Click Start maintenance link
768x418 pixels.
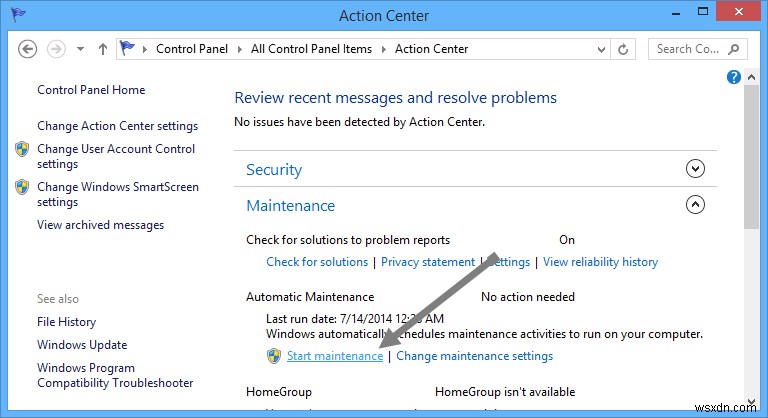[x=335, y=356]
